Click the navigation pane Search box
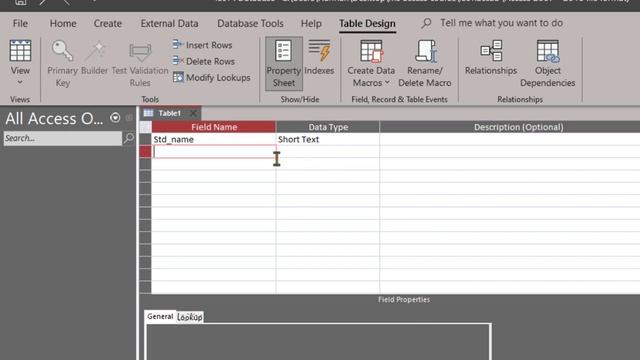Image resolution: width=640 pixels, height=360 pixels. (x=62, y=138)
